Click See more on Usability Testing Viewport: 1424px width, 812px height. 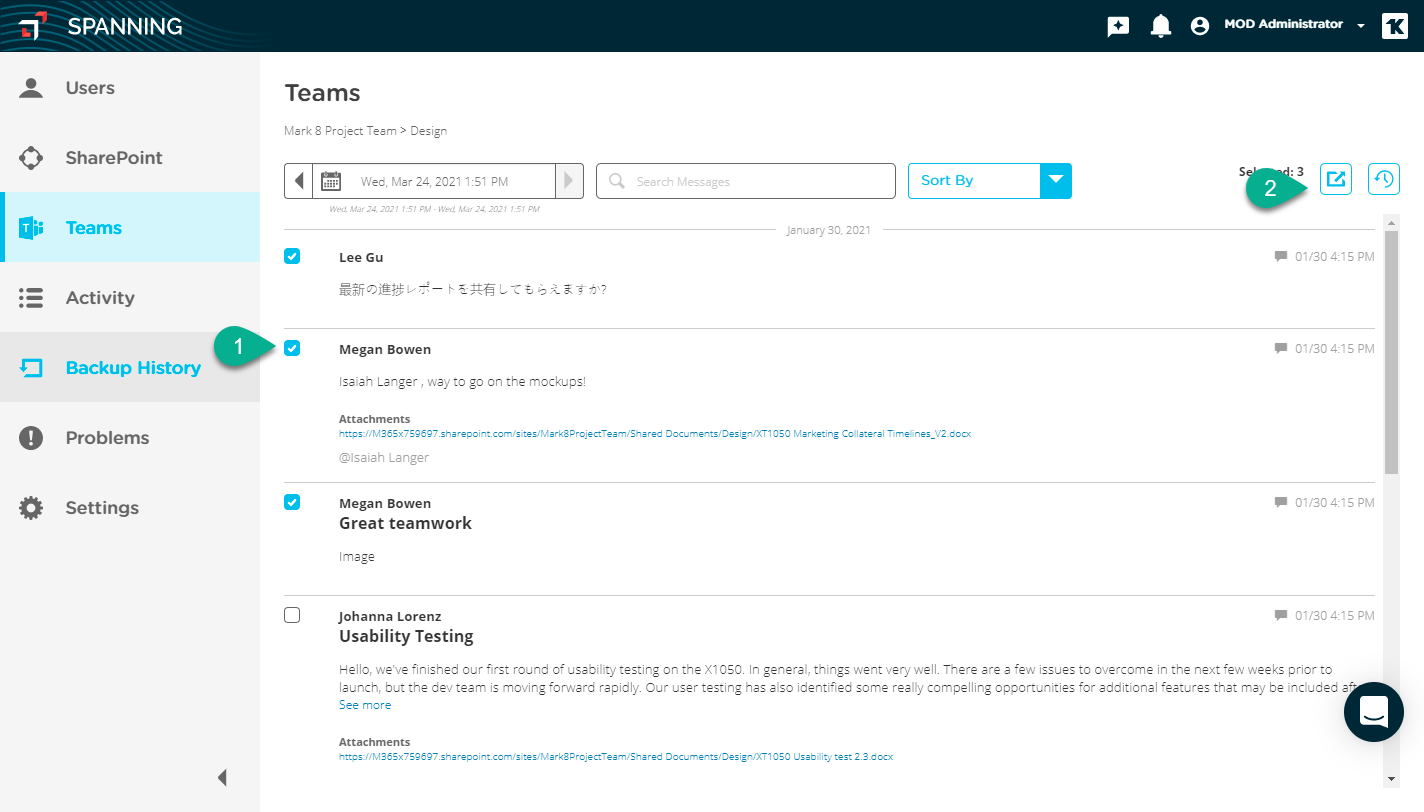coord(365,705)
